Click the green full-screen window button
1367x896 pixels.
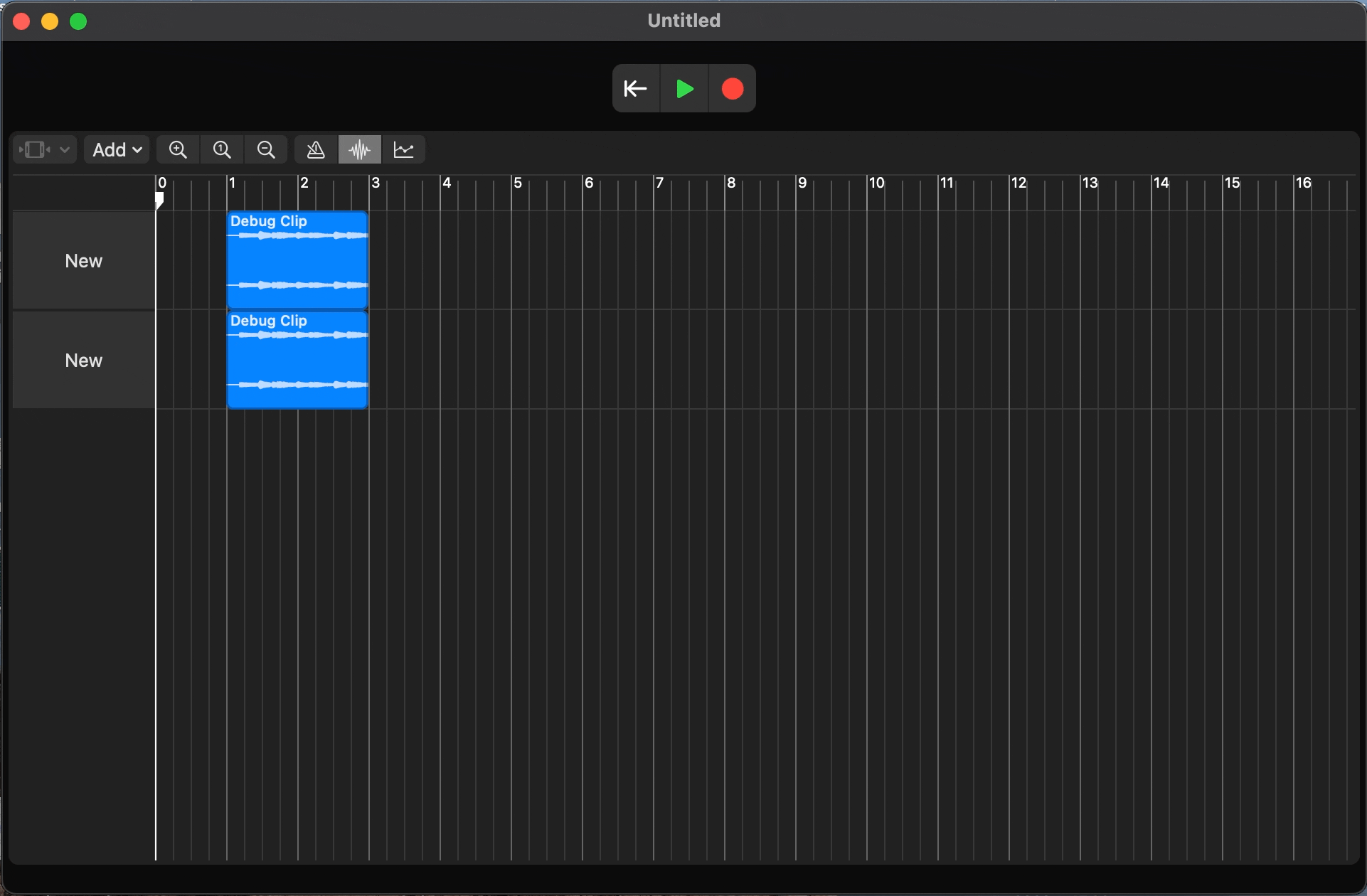(x=78, y=22)
